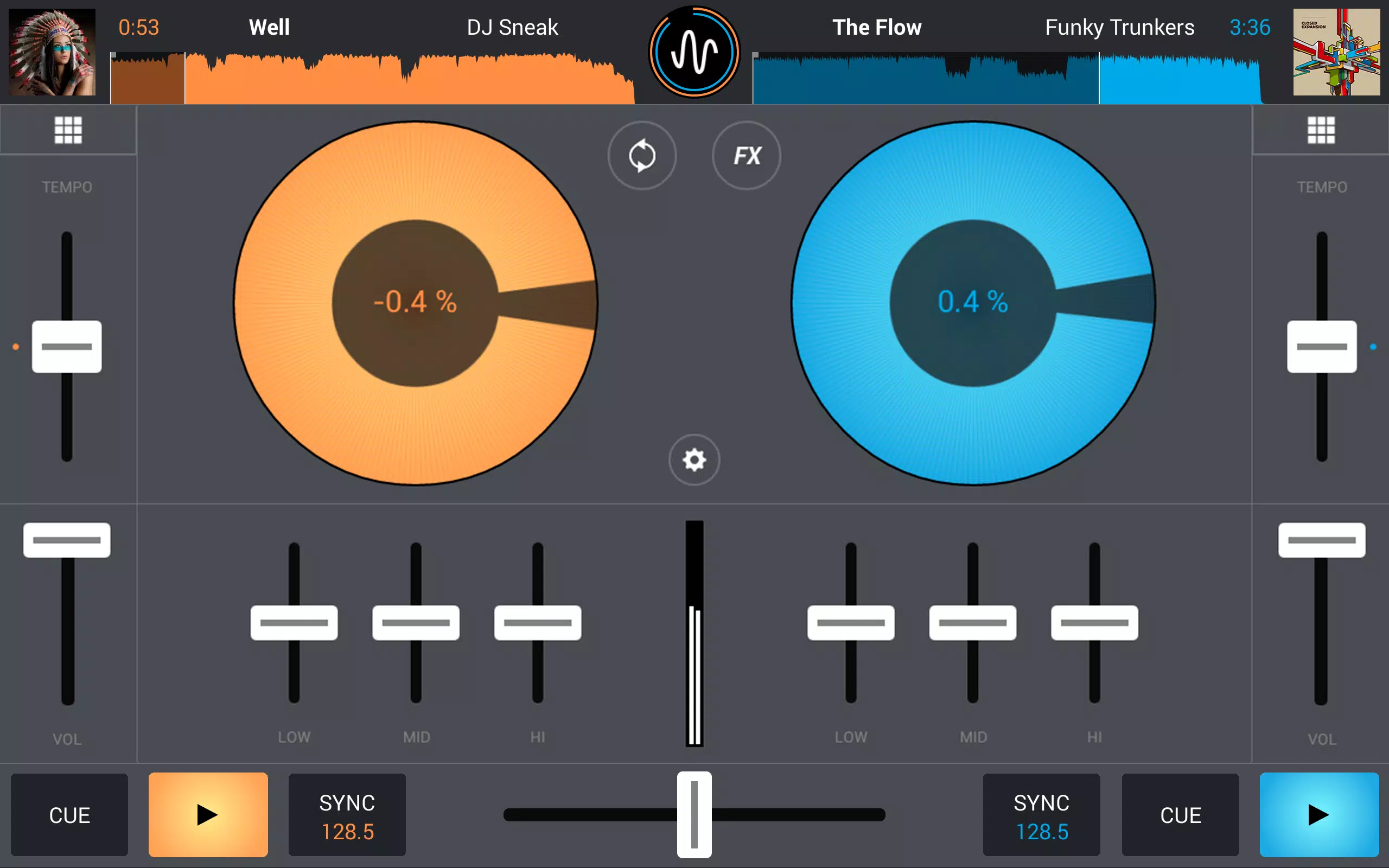
Task: Toggle play on left orange deck
Action: [x=207, y=813]
